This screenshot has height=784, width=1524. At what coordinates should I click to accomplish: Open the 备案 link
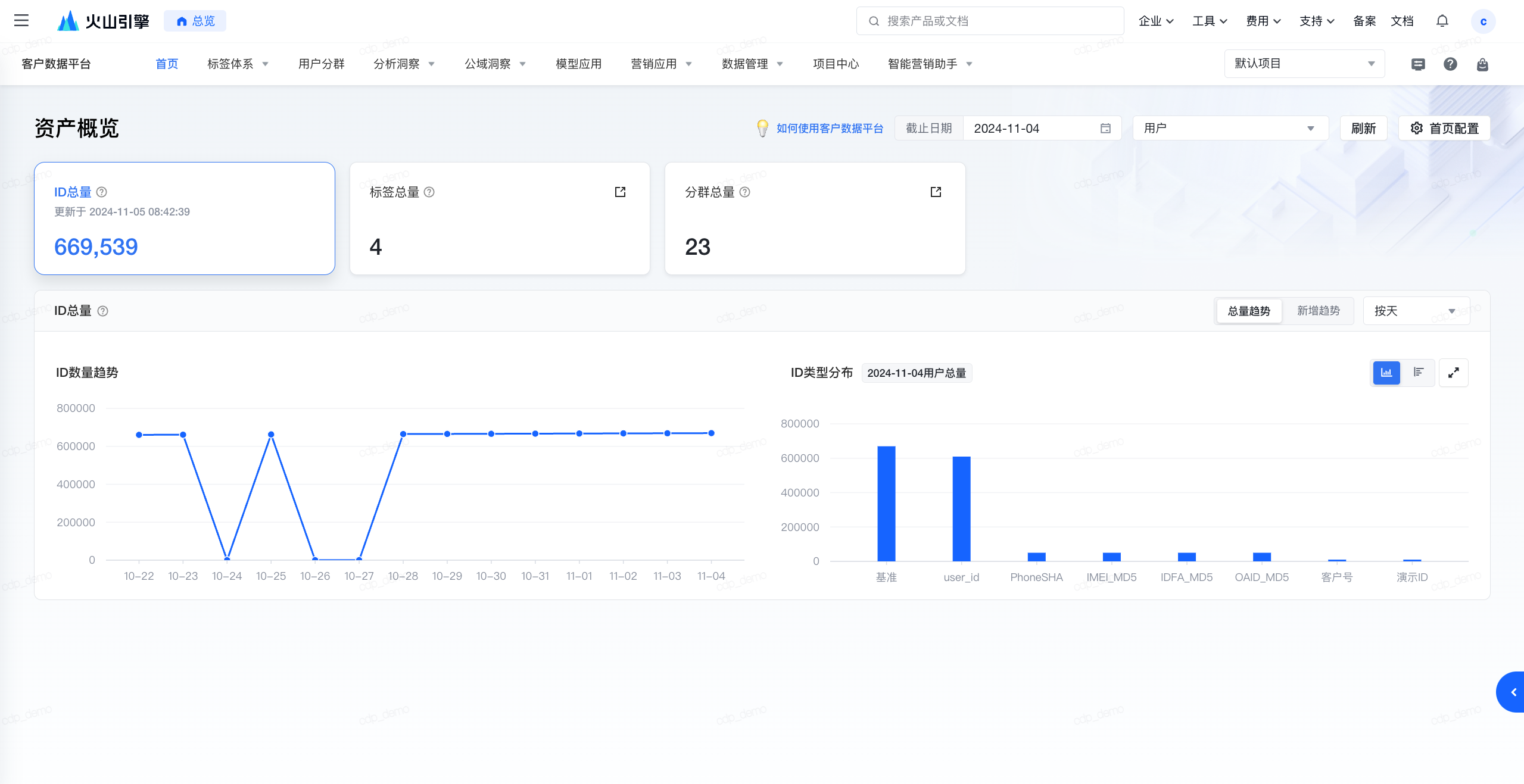coord(1364,21)
